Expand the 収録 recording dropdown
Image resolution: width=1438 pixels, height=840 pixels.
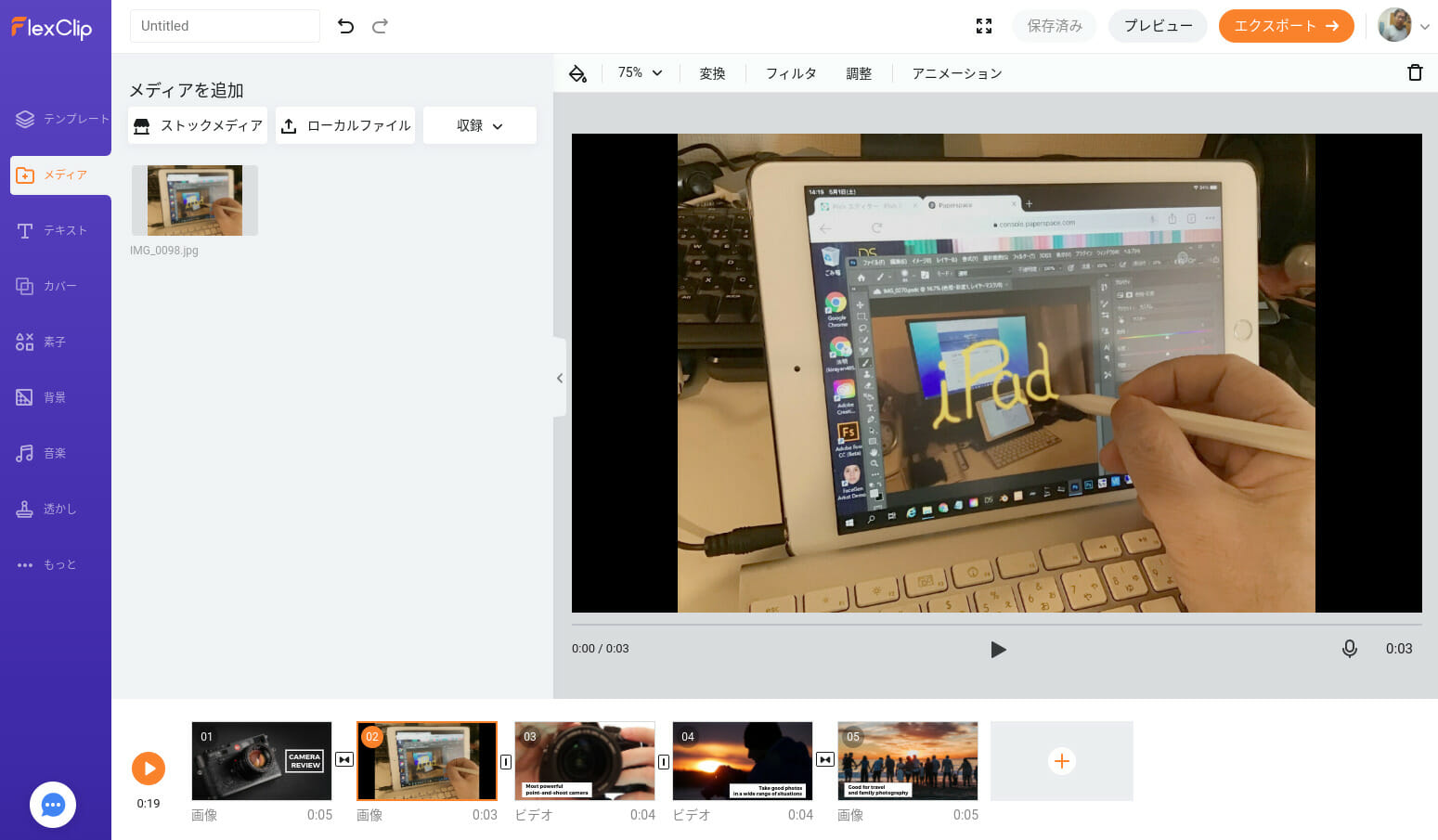pyautogui.click(x=480, y=125)
